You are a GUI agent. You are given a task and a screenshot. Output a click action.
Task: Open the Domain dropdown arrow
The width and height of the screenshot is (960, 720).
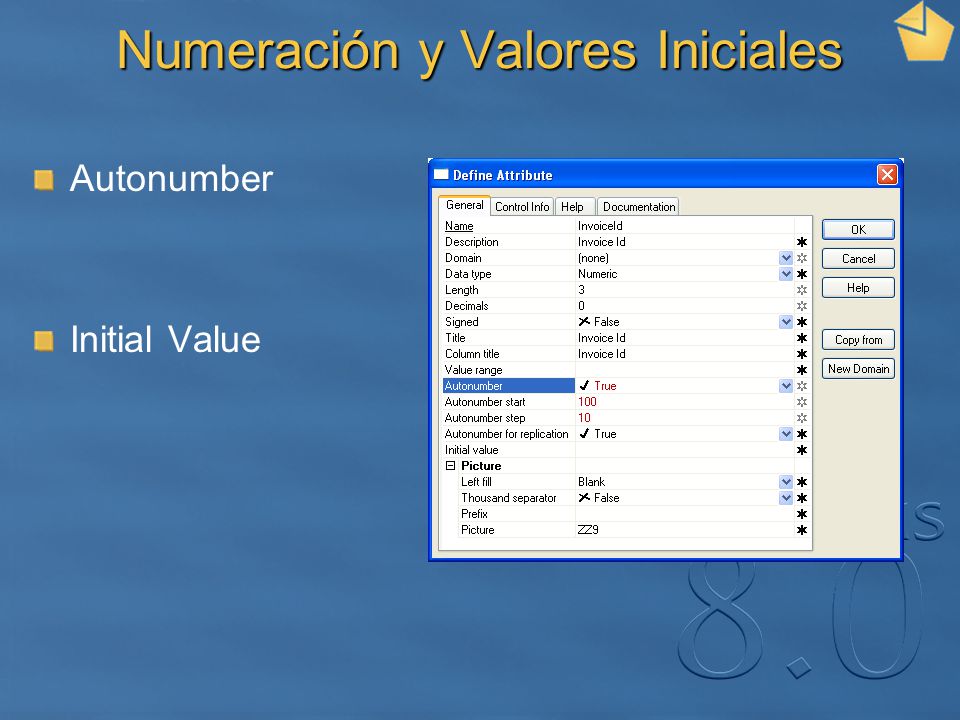coord(786,258)
